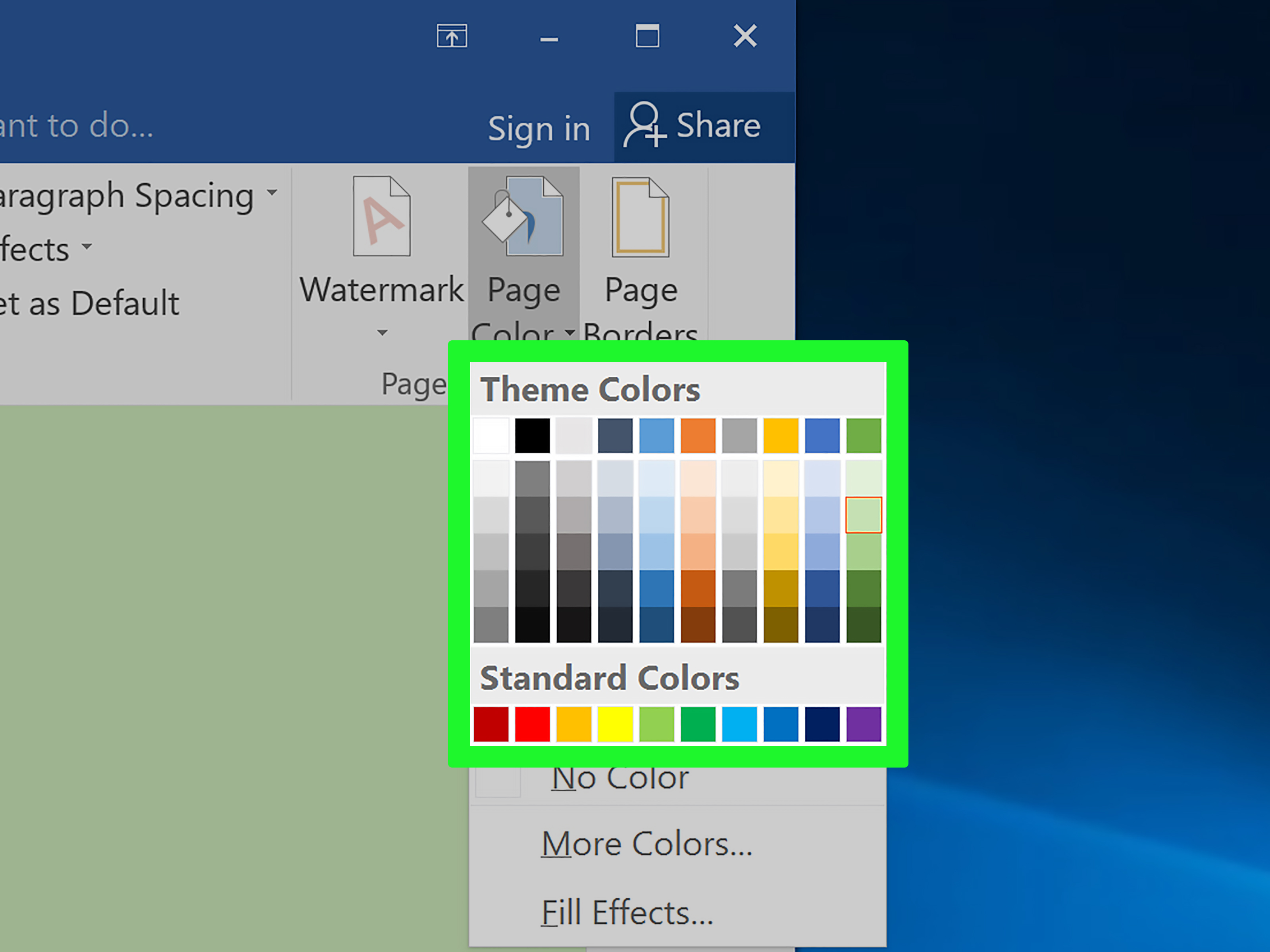Close the Word window
Screen dimensions: 1270x952
pyautogui.click(x=745, y=37)
